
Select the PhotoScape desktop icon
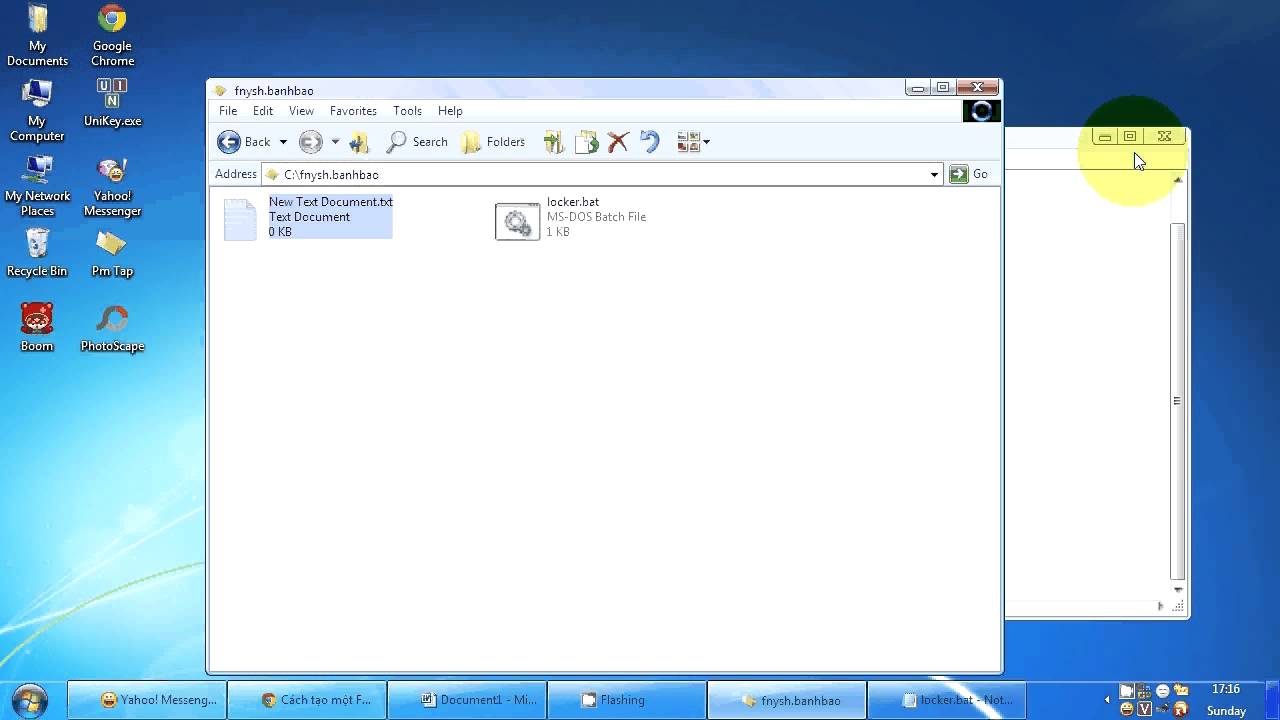(112, 328)
